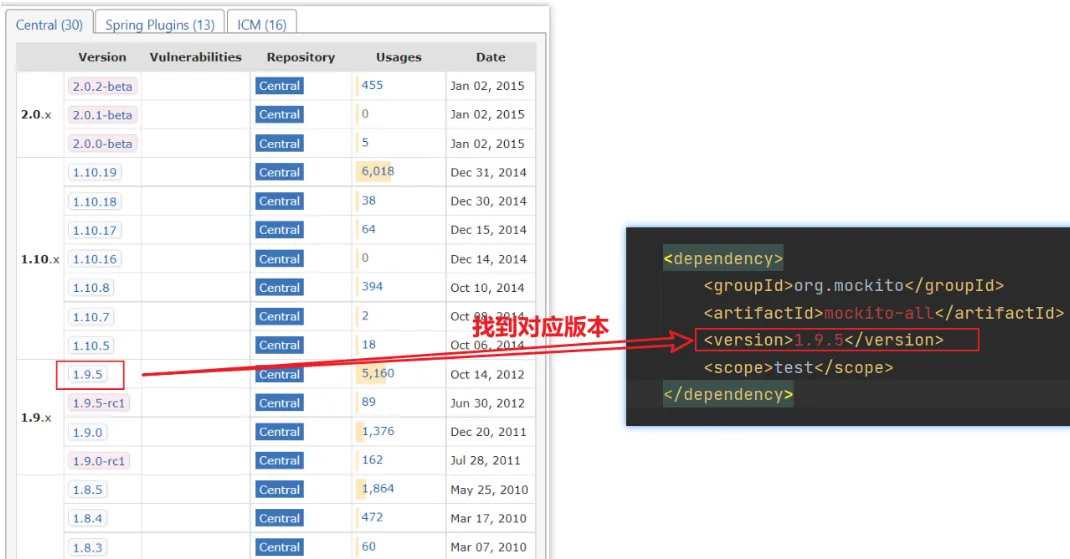Image resolution: width=1070 pixels, height=559 pixels.
Task: Open version 1.8.4 link
Action: pos(87,518)
